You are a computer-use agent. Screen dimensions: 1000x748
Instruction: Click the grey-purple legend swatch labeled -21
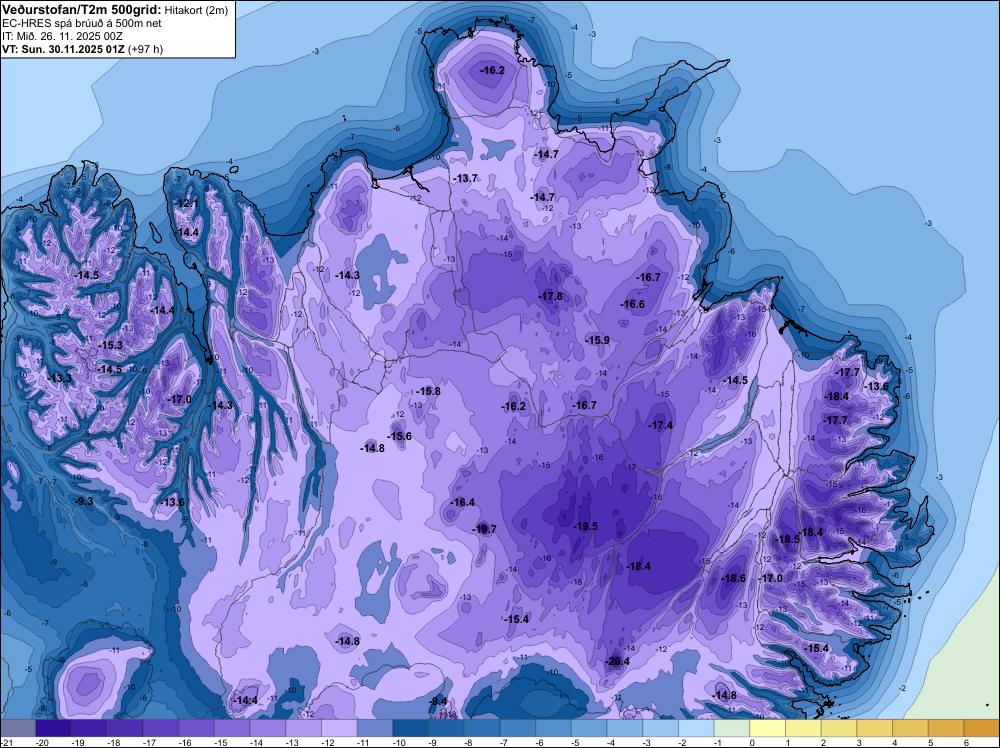(x=18, y=728)
